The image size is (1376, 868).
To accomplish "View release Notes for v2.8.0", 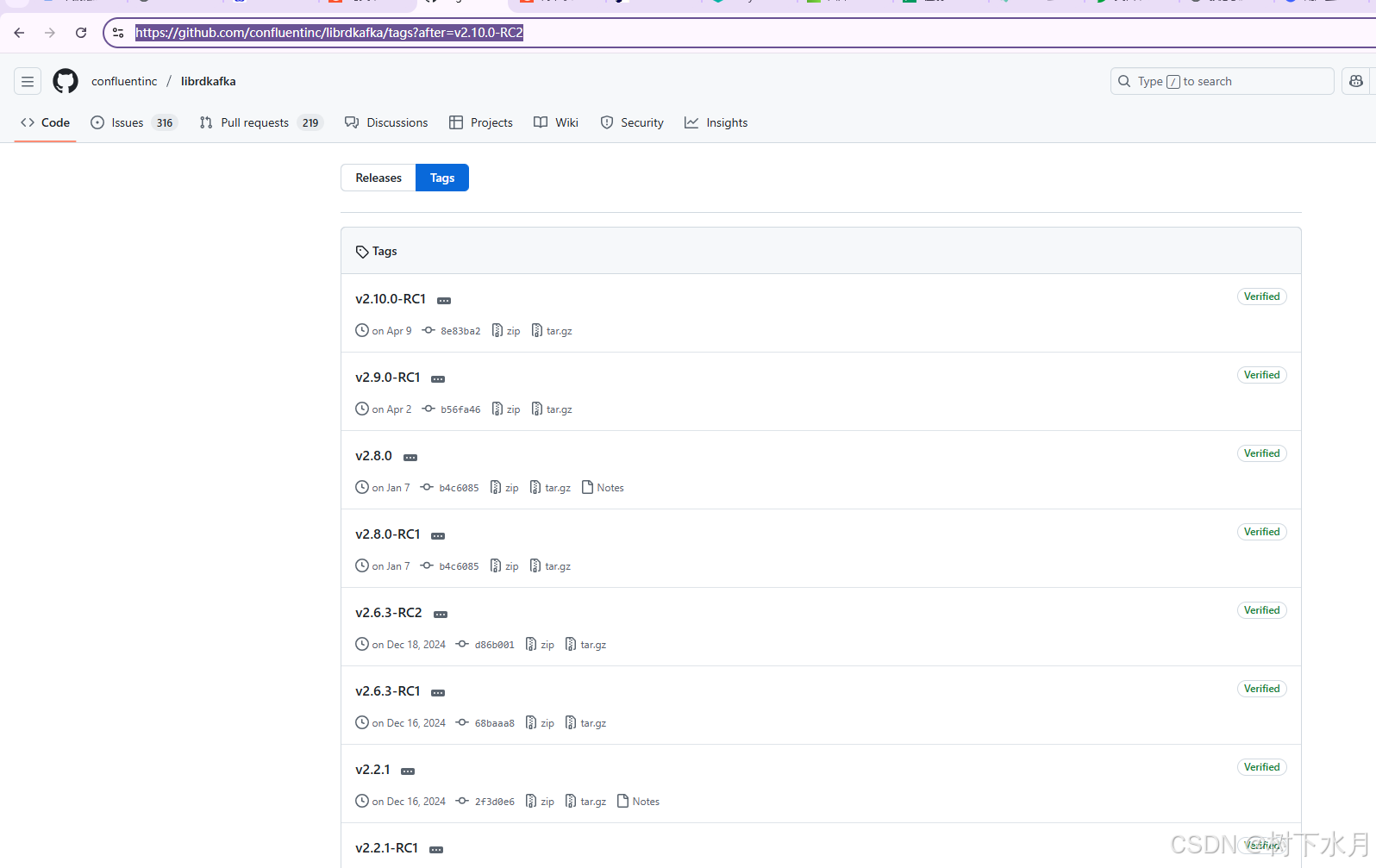I will (603, 488).
